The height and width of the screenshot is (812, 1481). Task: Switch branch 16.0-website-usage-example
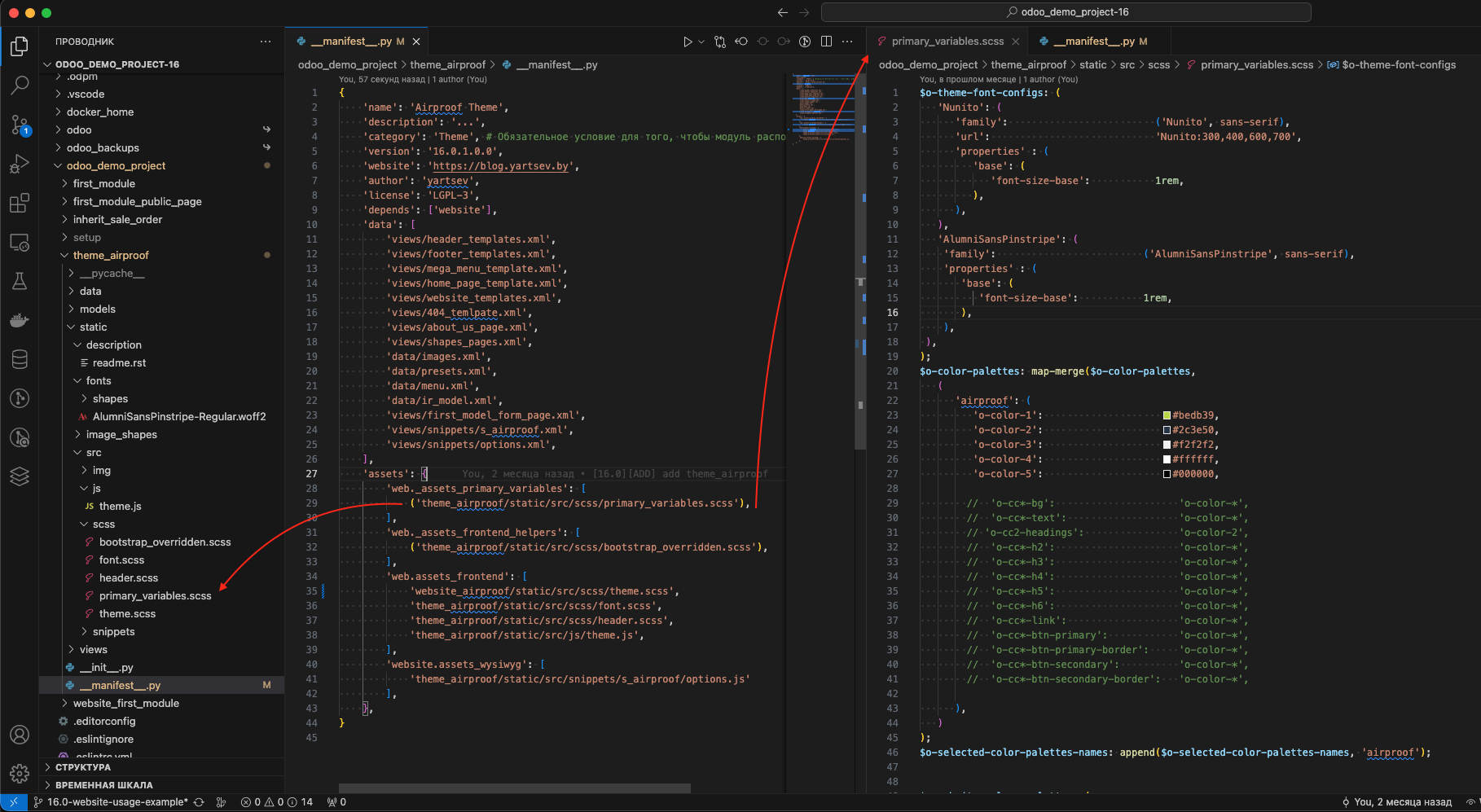coord(110,802)
